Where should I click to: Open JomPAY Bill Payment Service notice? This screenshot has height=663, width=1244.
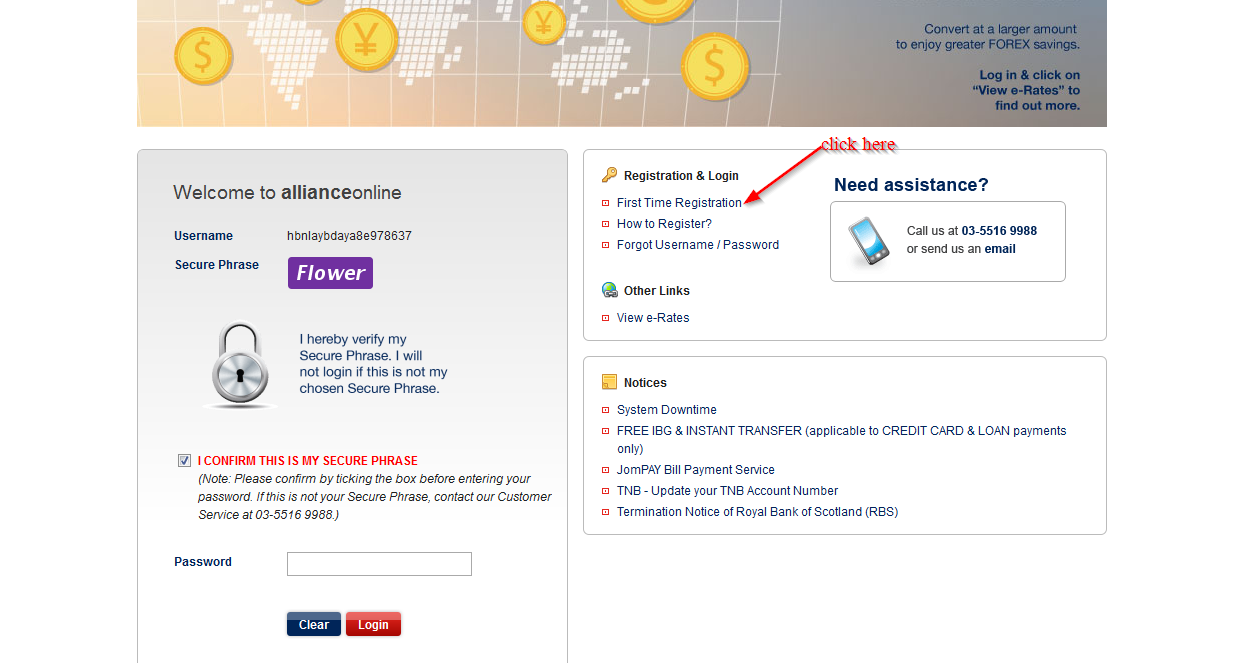coord(696,470)
